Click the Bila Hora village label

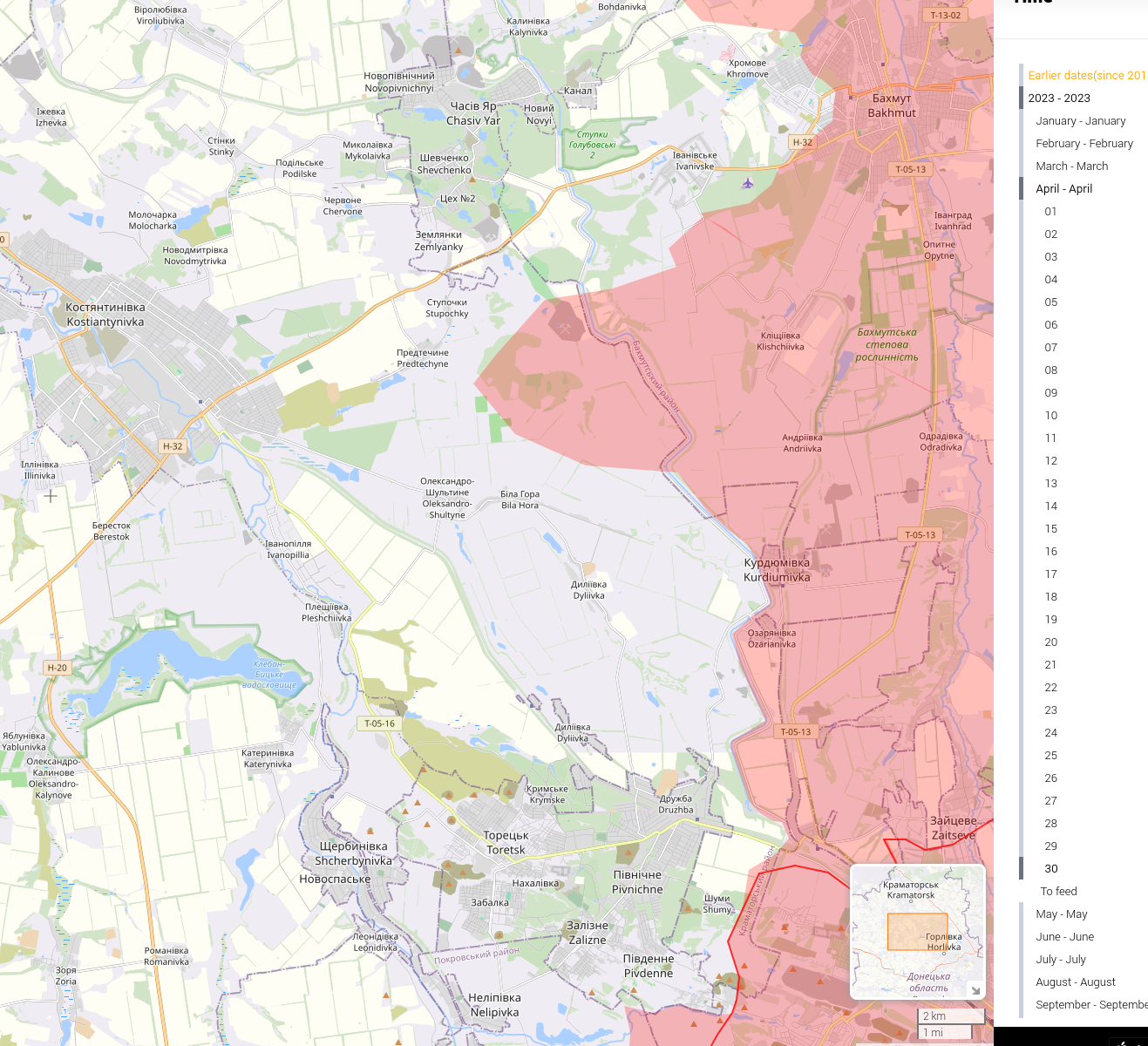(x=520, y=499)
